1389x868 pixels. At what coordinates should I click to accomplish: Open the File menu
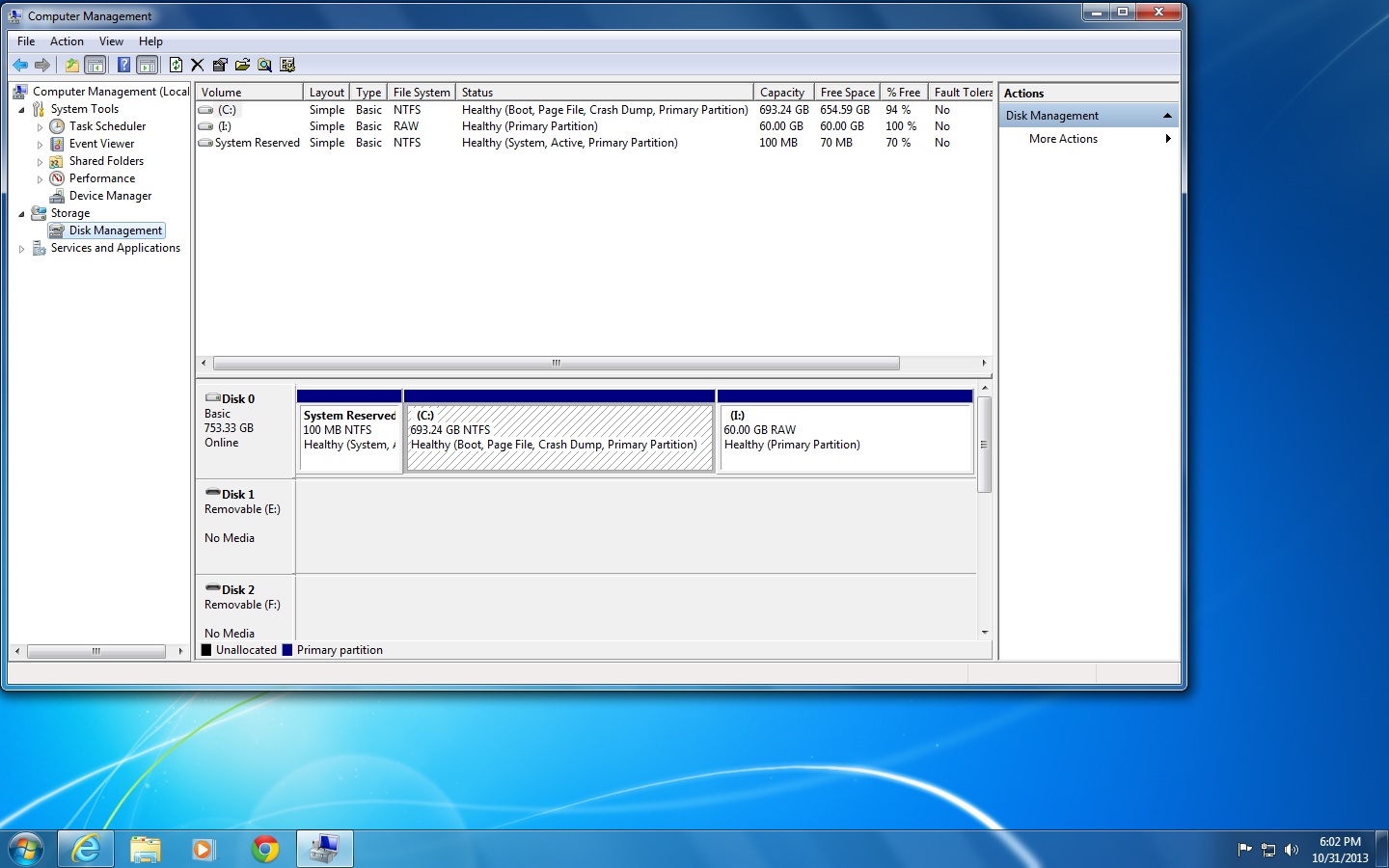(x=26, y=41)
